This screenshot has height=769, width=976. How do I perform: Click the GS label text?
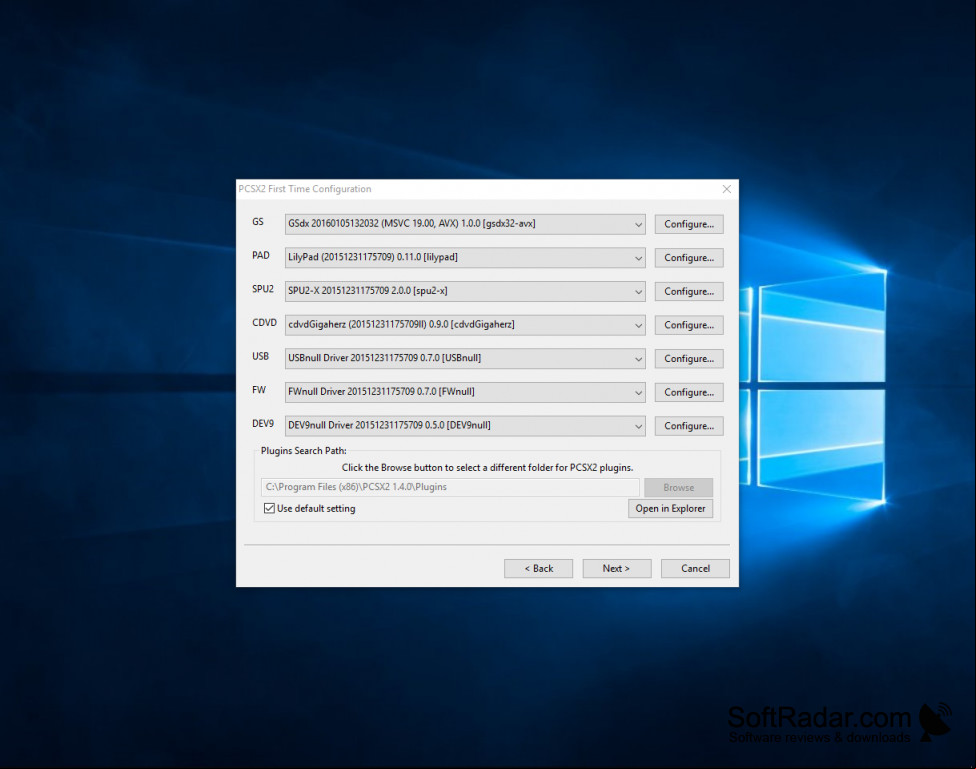pos(258,222)
